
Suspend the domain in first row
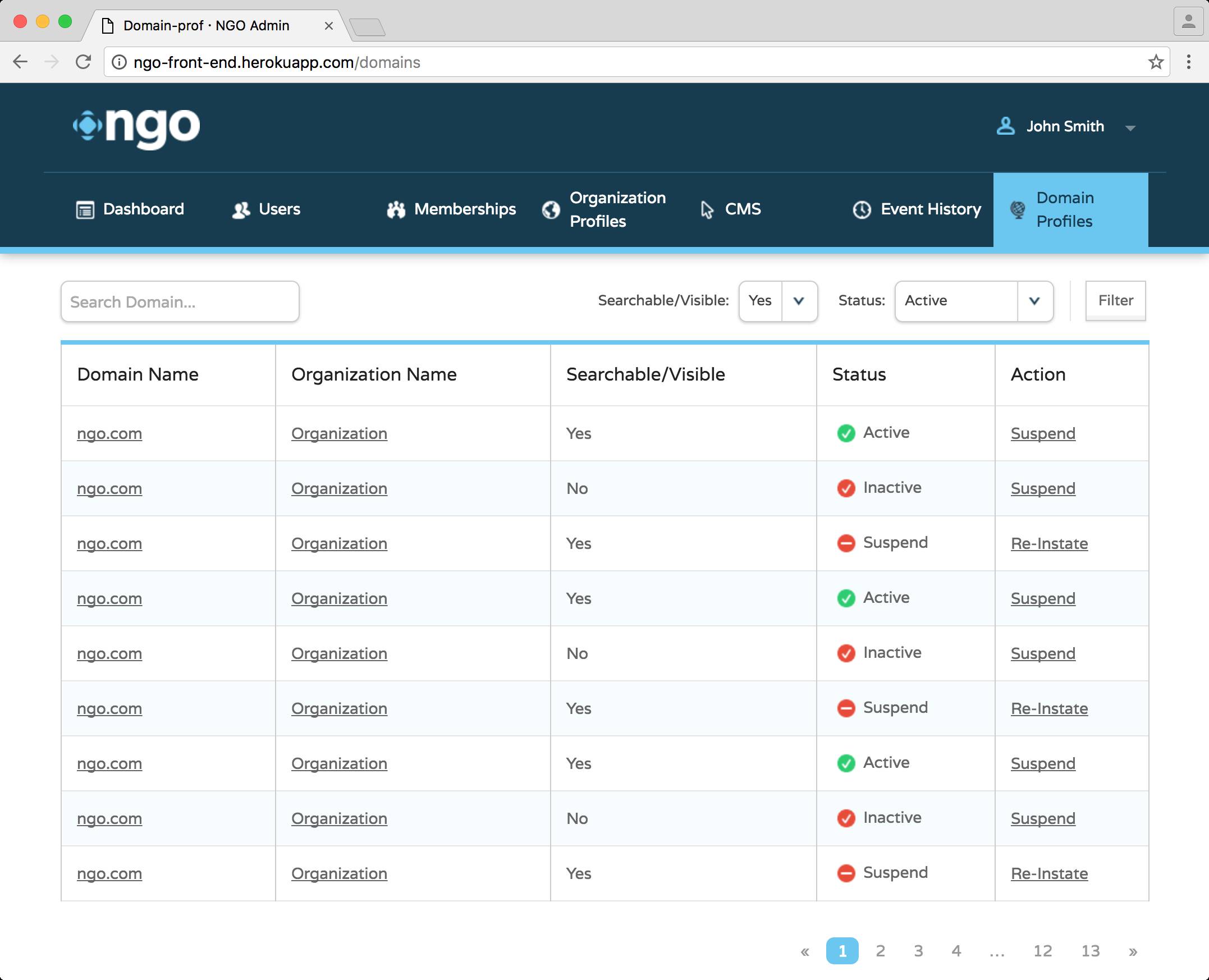1042,433
